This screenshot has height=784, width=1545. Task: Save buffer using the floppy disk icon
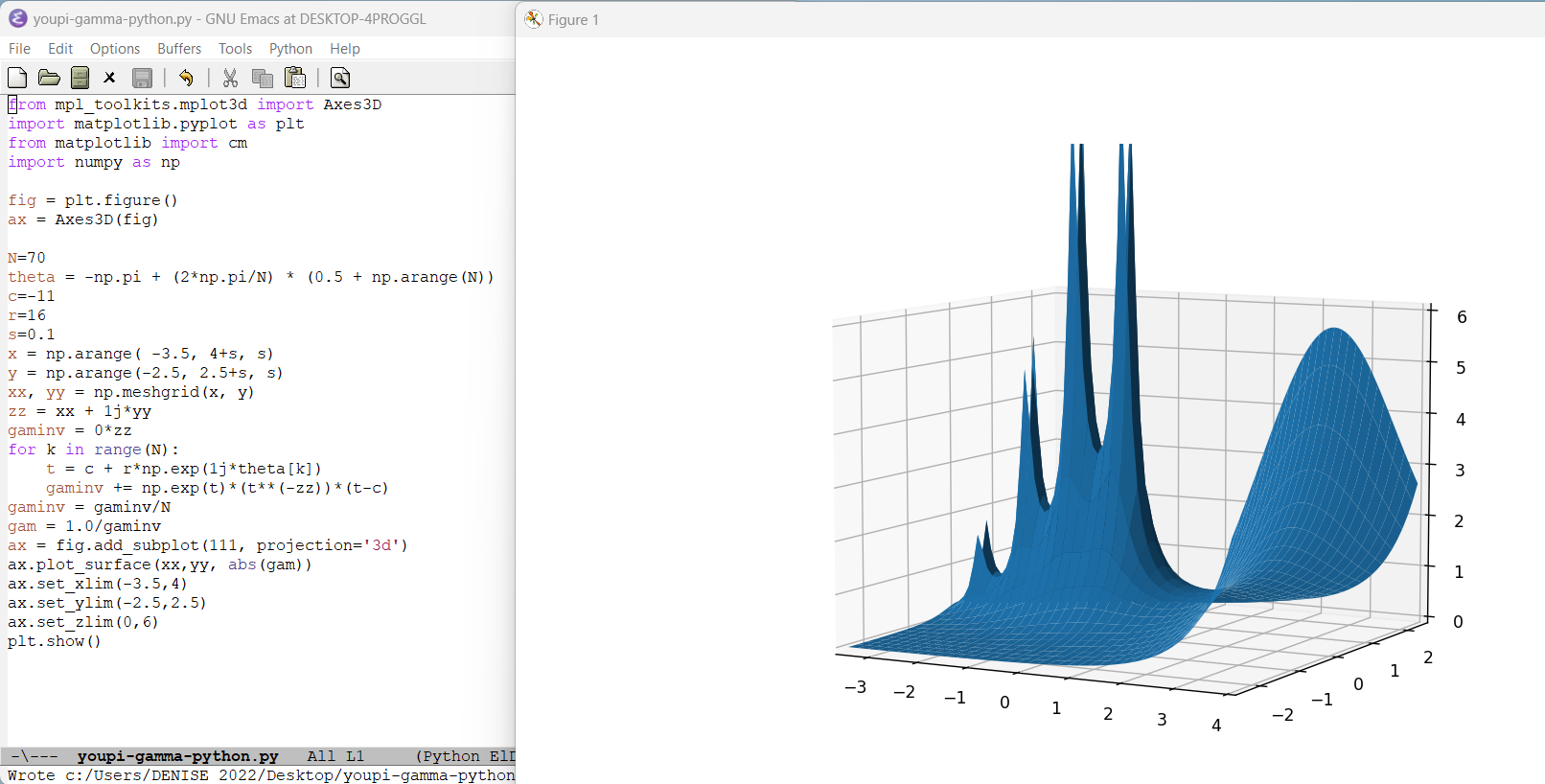[142, 78]
